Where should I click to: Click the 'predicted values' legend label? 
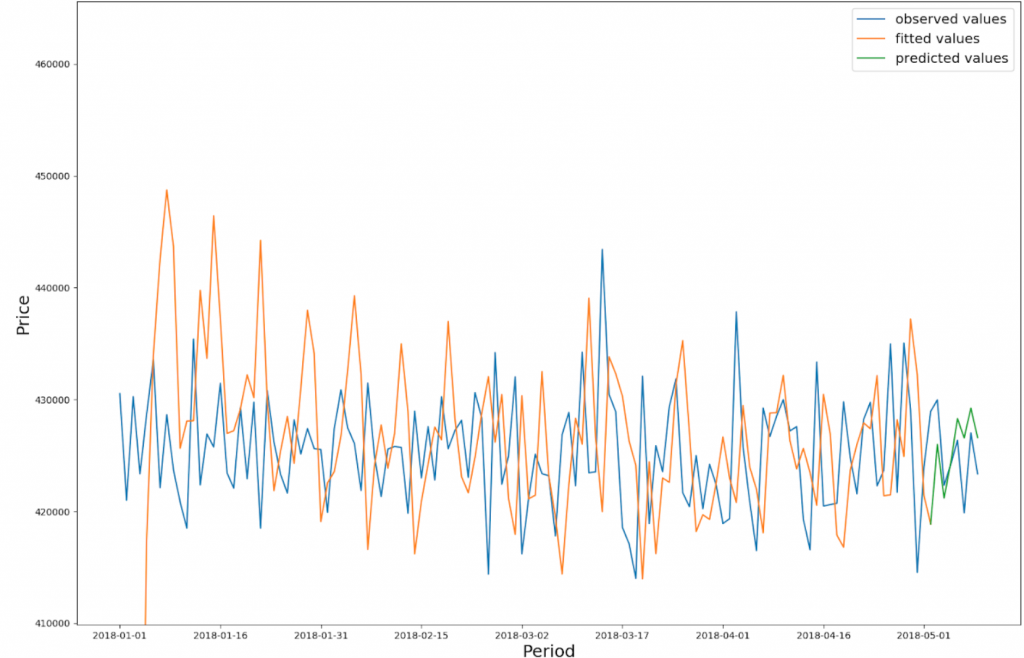[x=952, y=58]
